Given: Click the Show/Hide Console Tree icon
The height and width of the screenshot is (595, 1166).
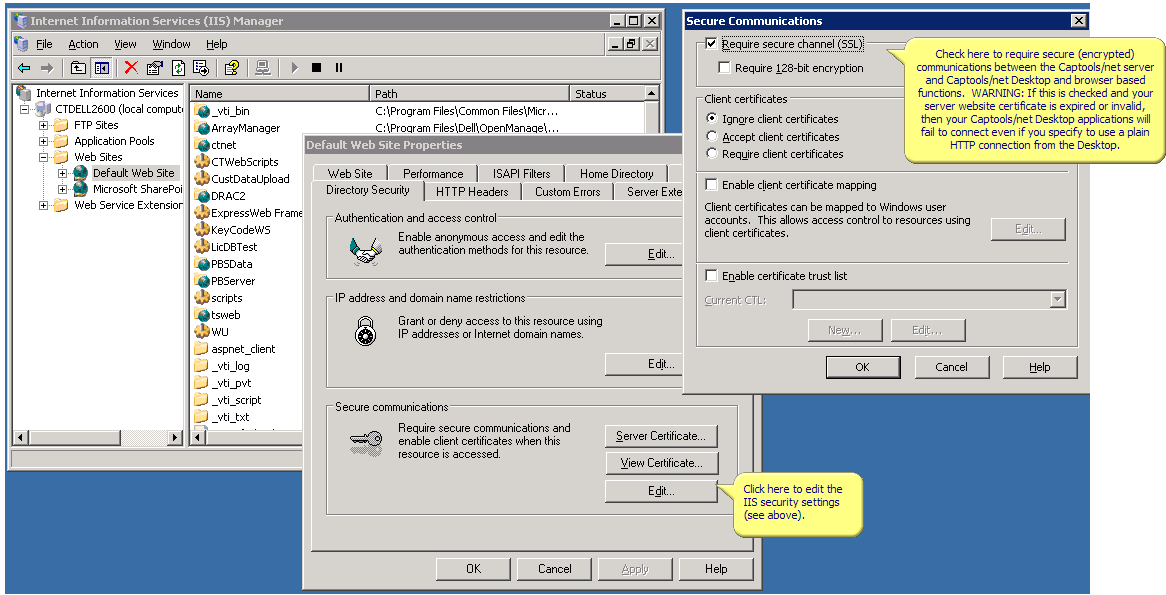Looking at the screenshot, I should pos(101,68).
